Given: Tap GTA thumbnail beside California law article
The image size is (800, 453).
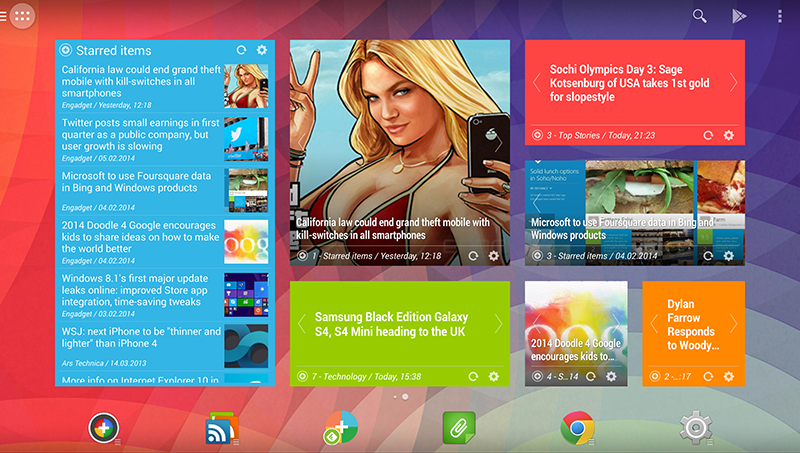Looking at the screenshot, I should [x=246, y=86].
